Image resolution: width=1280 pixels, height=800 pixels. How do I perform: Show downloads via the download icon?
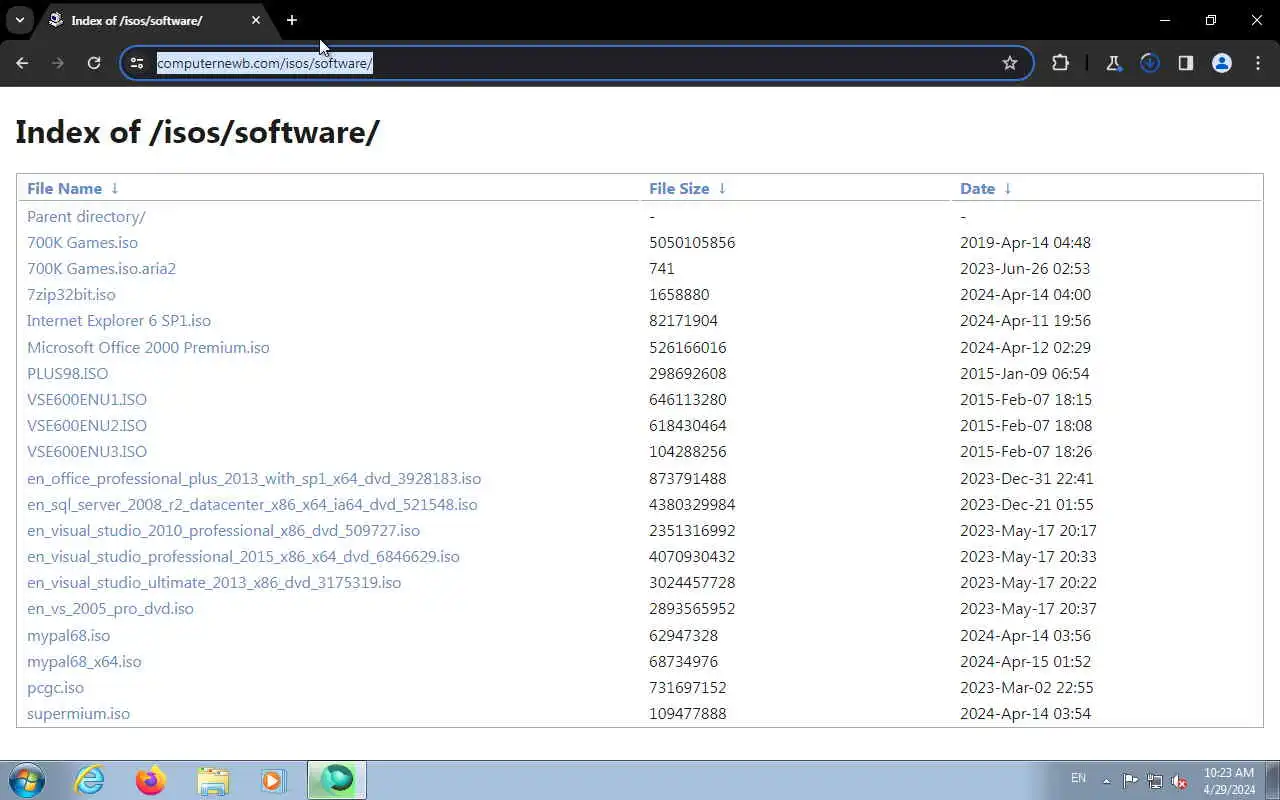click(x=1150, y=63)
